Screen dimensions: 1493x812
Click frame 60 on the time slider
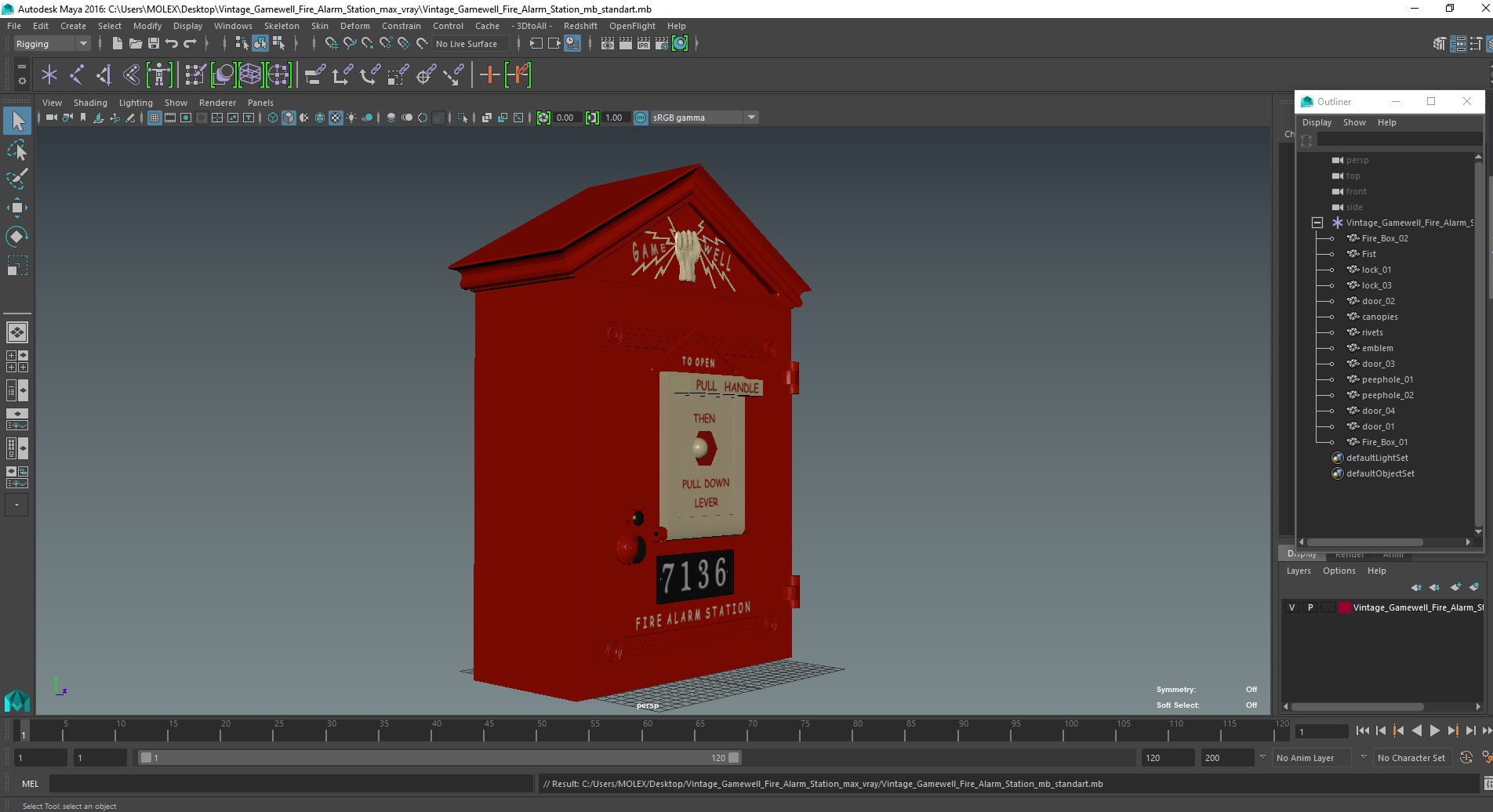click(x=648, y=731)
